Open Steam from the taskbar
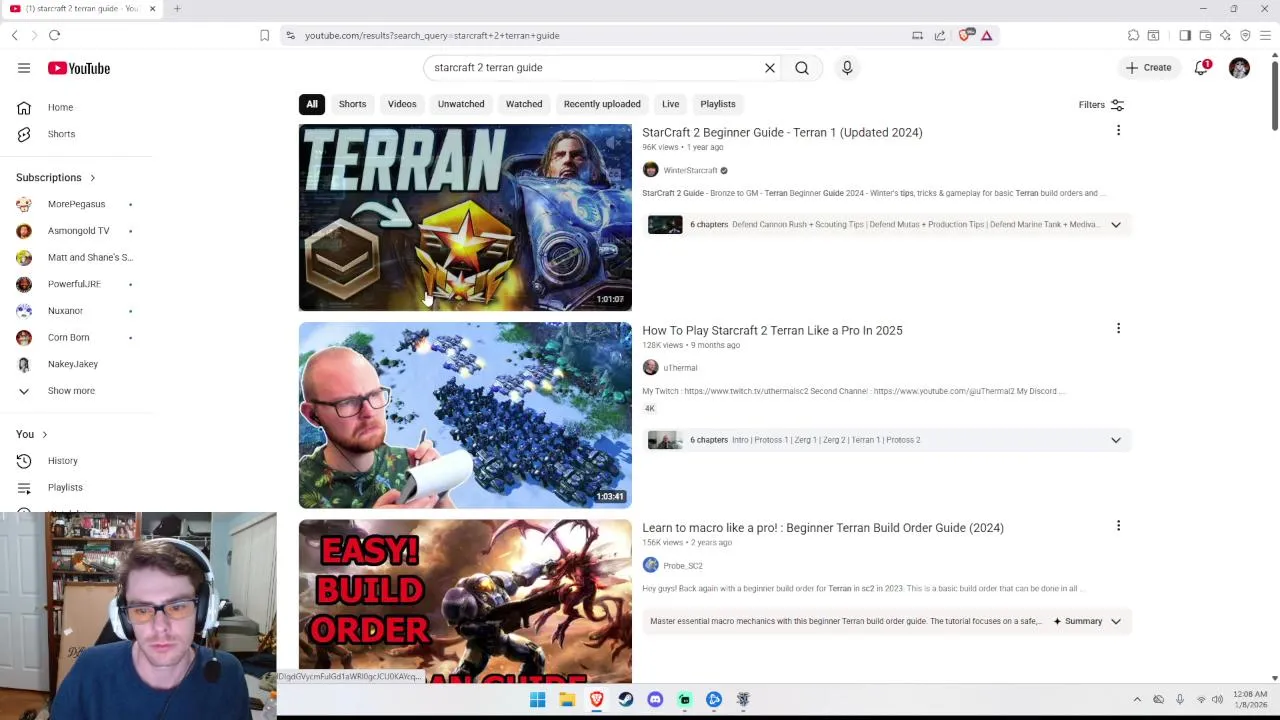1280x720 pixels. [626, 700]
